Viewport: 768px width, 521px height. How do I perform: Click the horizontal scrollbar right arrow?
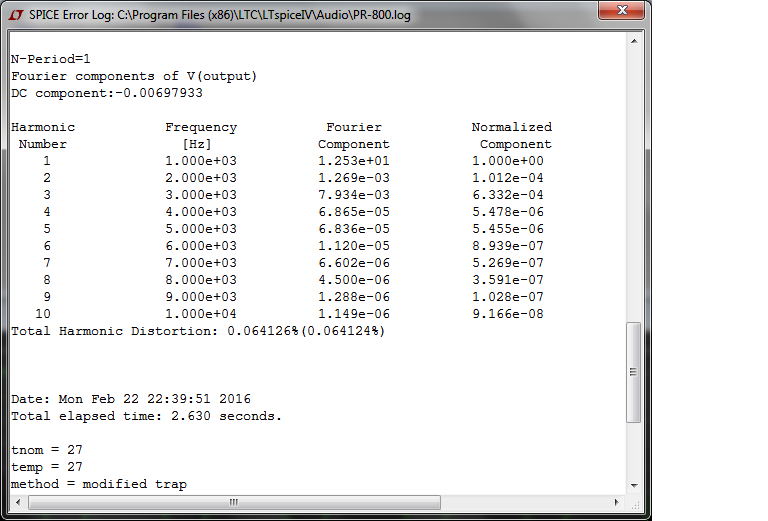coord(616,502)
